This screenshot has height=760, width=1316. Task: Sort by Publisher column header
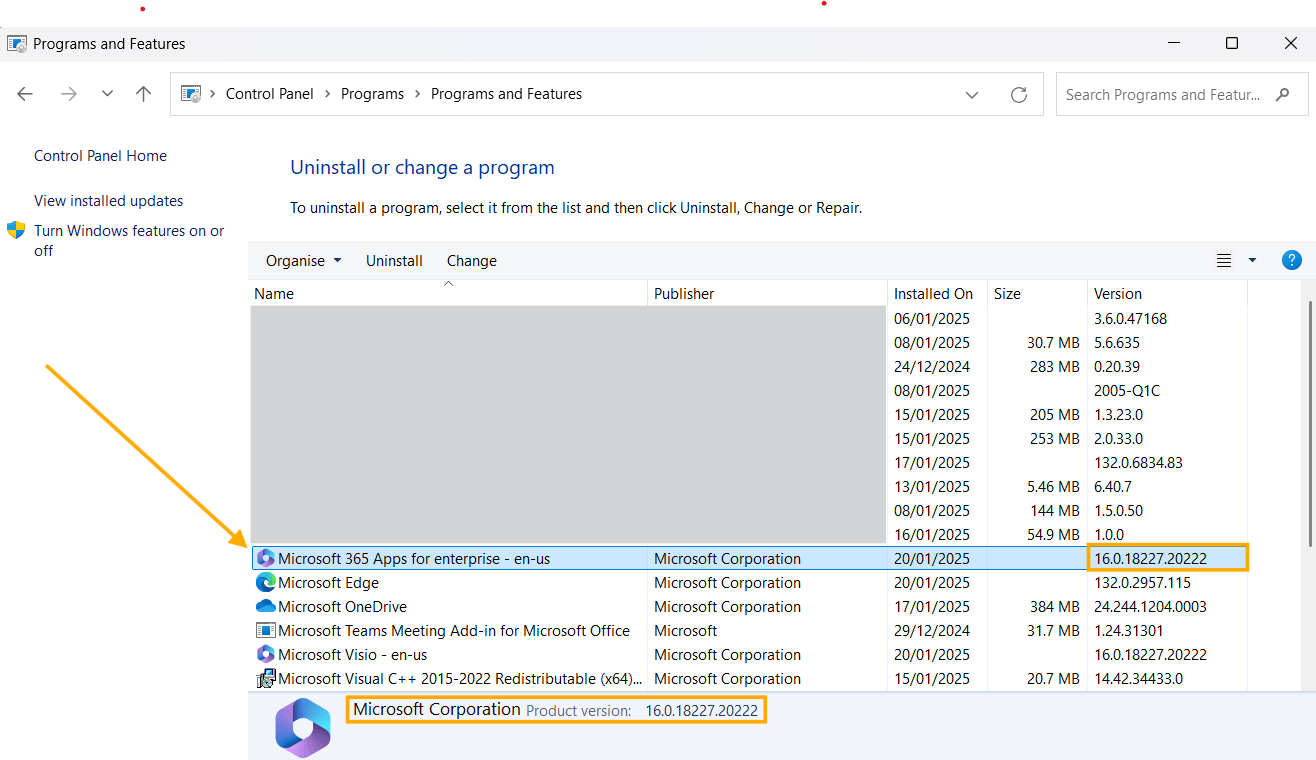click(767, 293)
